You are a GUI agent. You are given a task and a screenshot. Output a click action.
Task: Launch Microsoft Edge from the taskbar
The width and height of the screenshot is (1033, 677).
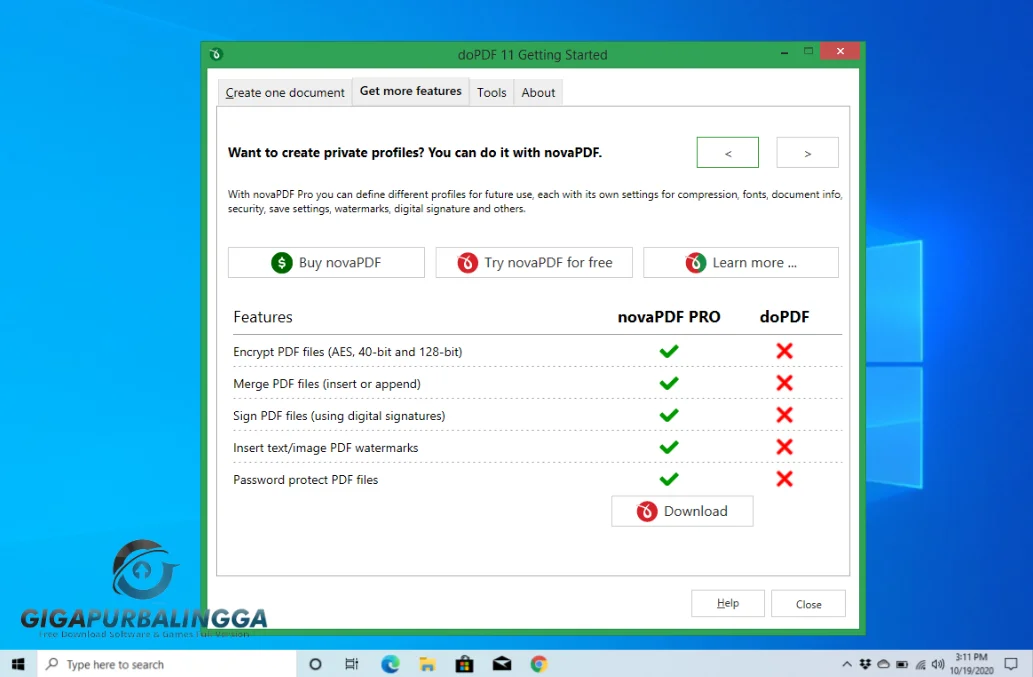click(x=390, y=664)
